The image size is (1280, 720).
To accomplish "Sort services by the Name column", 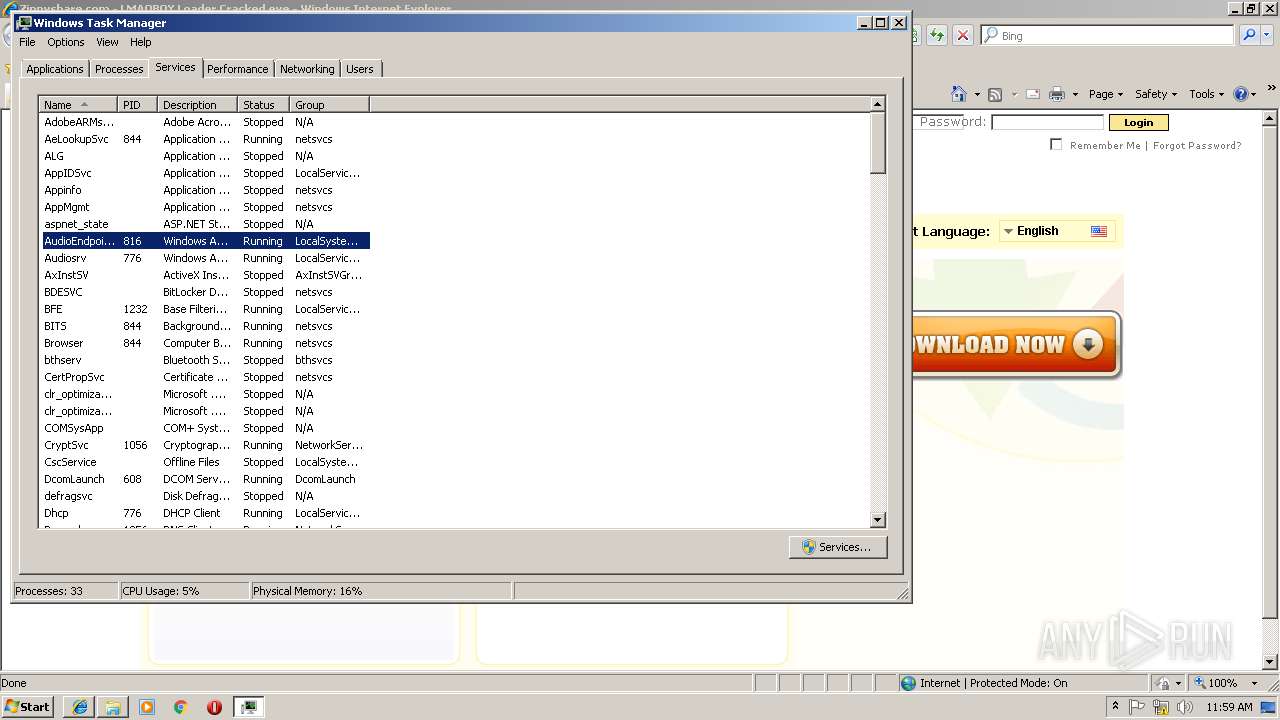I will [x=78, y=104].
